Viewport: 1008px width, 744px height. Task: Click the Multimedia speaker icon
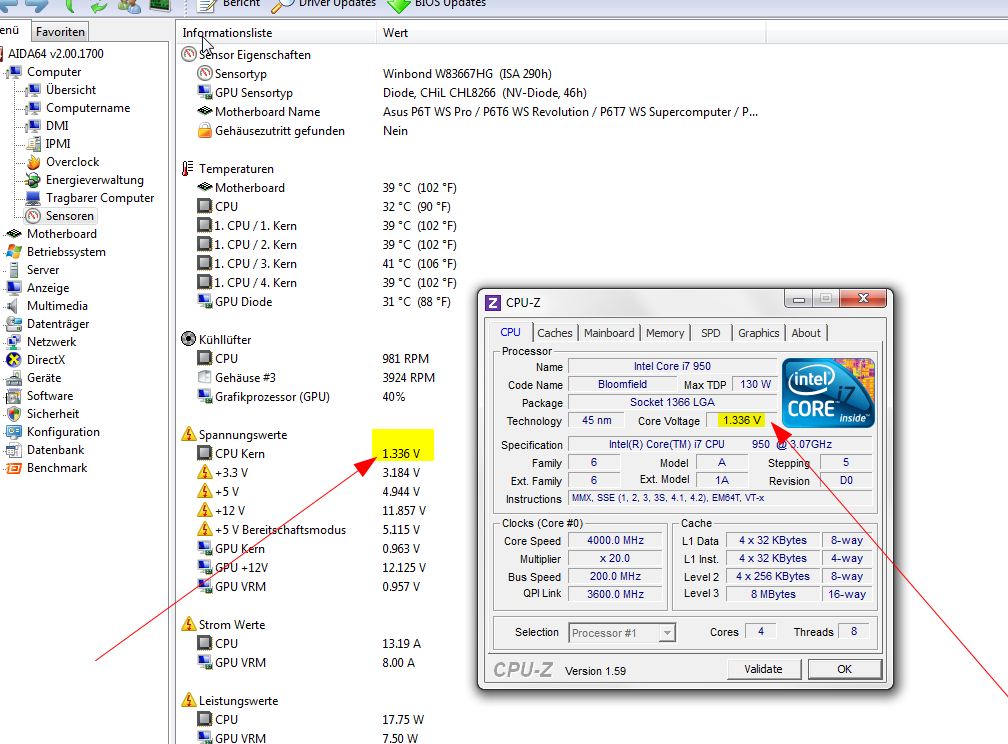point(14,306)
